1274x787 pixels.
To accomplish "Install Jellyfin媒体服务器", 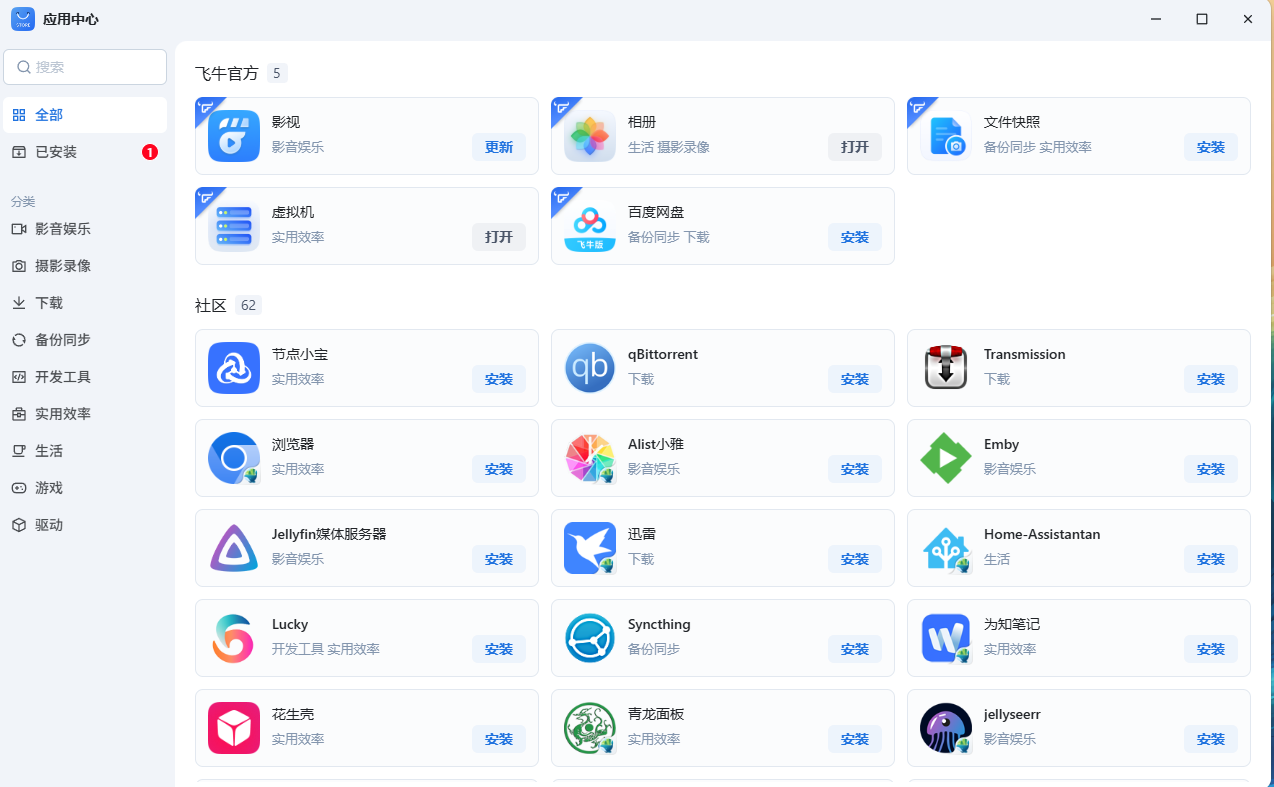I will [499, 559].
